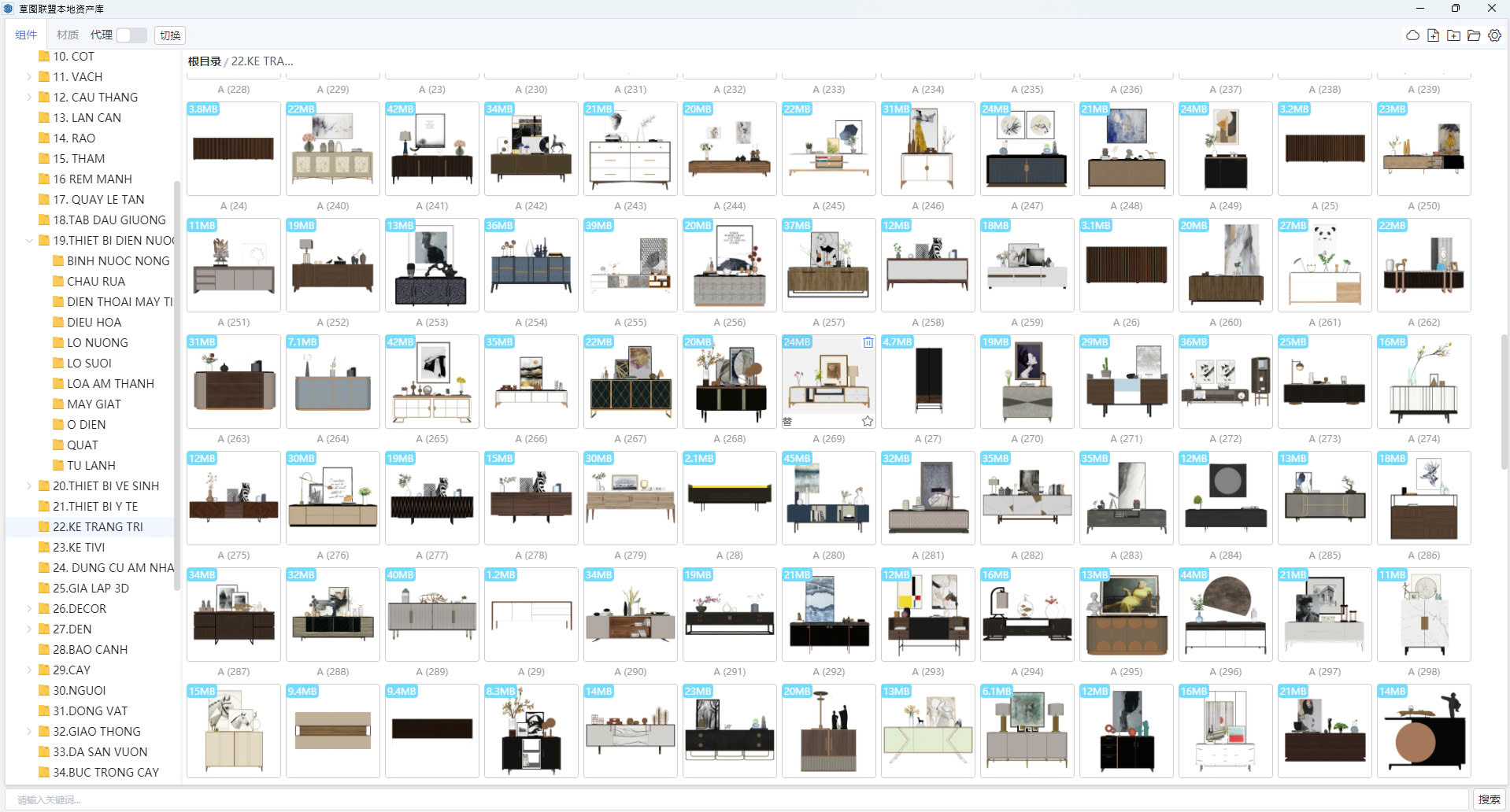Select the 23.KE TIVI folder

79,548
